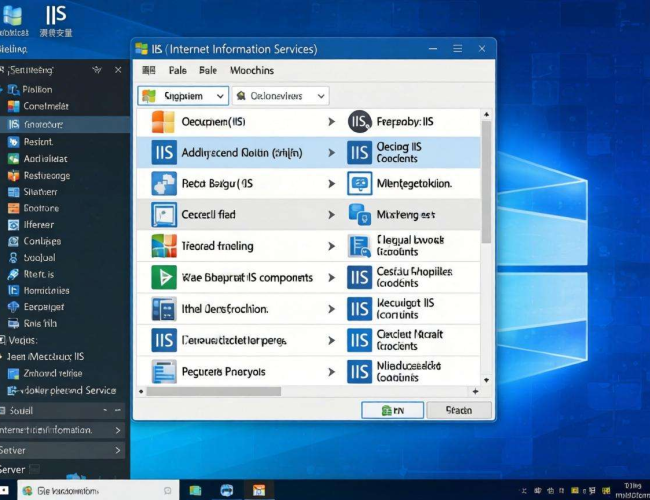Expand the Addigecend Roltin row arrow
The width and height of the screenshot is (650, 500).
pos(332,153)
